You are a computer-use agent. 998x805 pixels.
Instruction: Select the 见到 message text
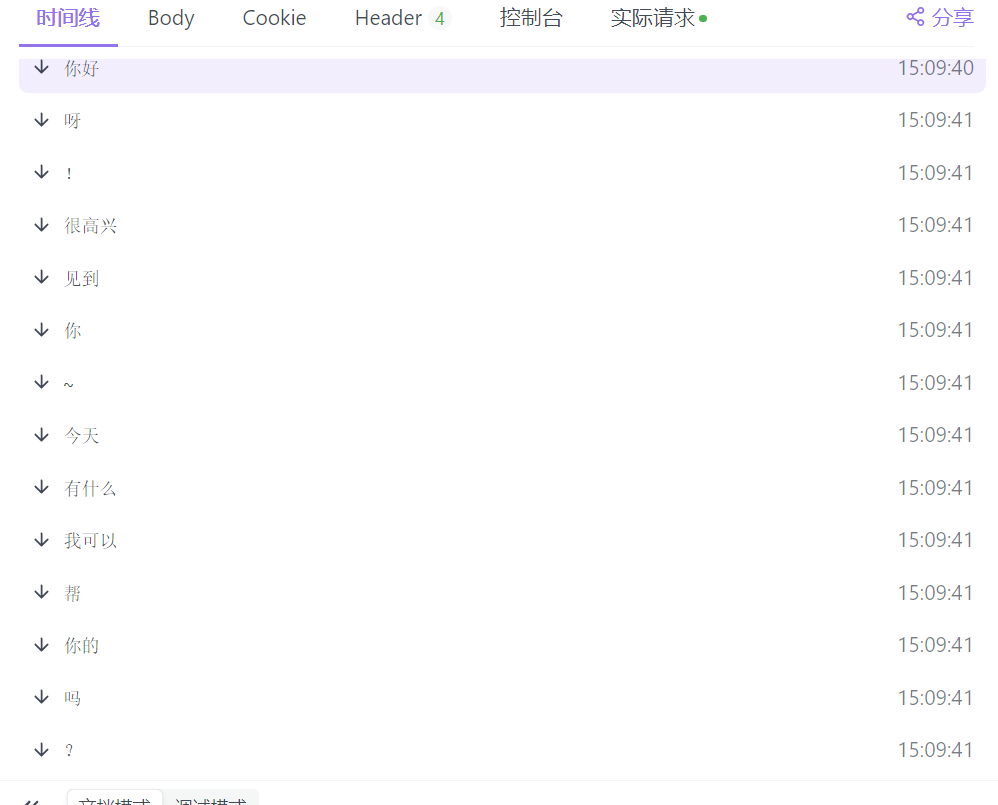tap(81, 278)
